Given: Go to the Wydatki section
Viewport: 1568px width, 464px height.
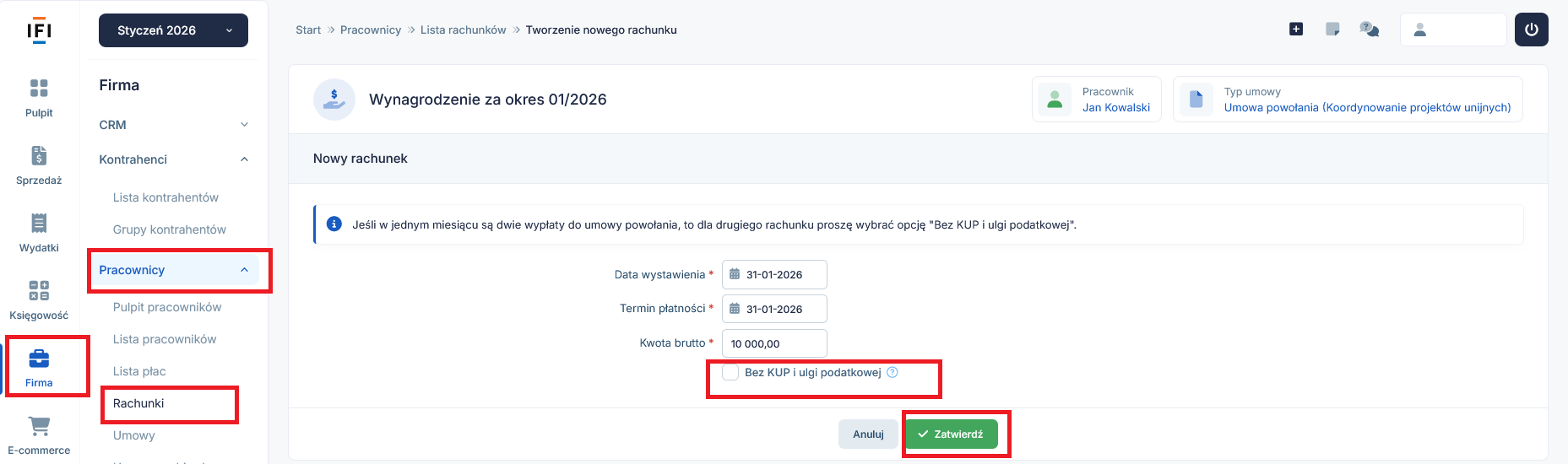Looking at the screenshot, I should (39, 224).
